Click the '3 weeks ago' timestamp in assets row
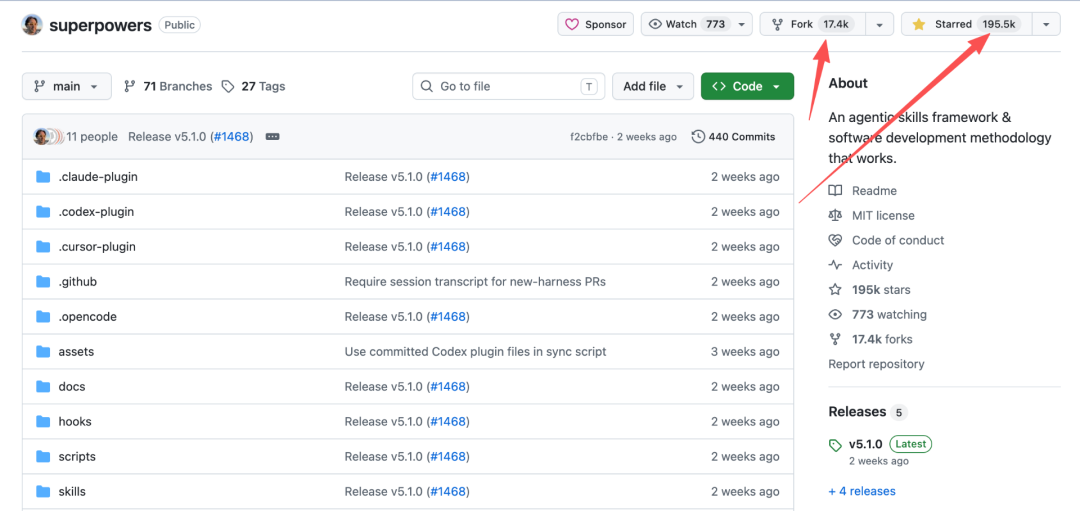 point(745,351)
